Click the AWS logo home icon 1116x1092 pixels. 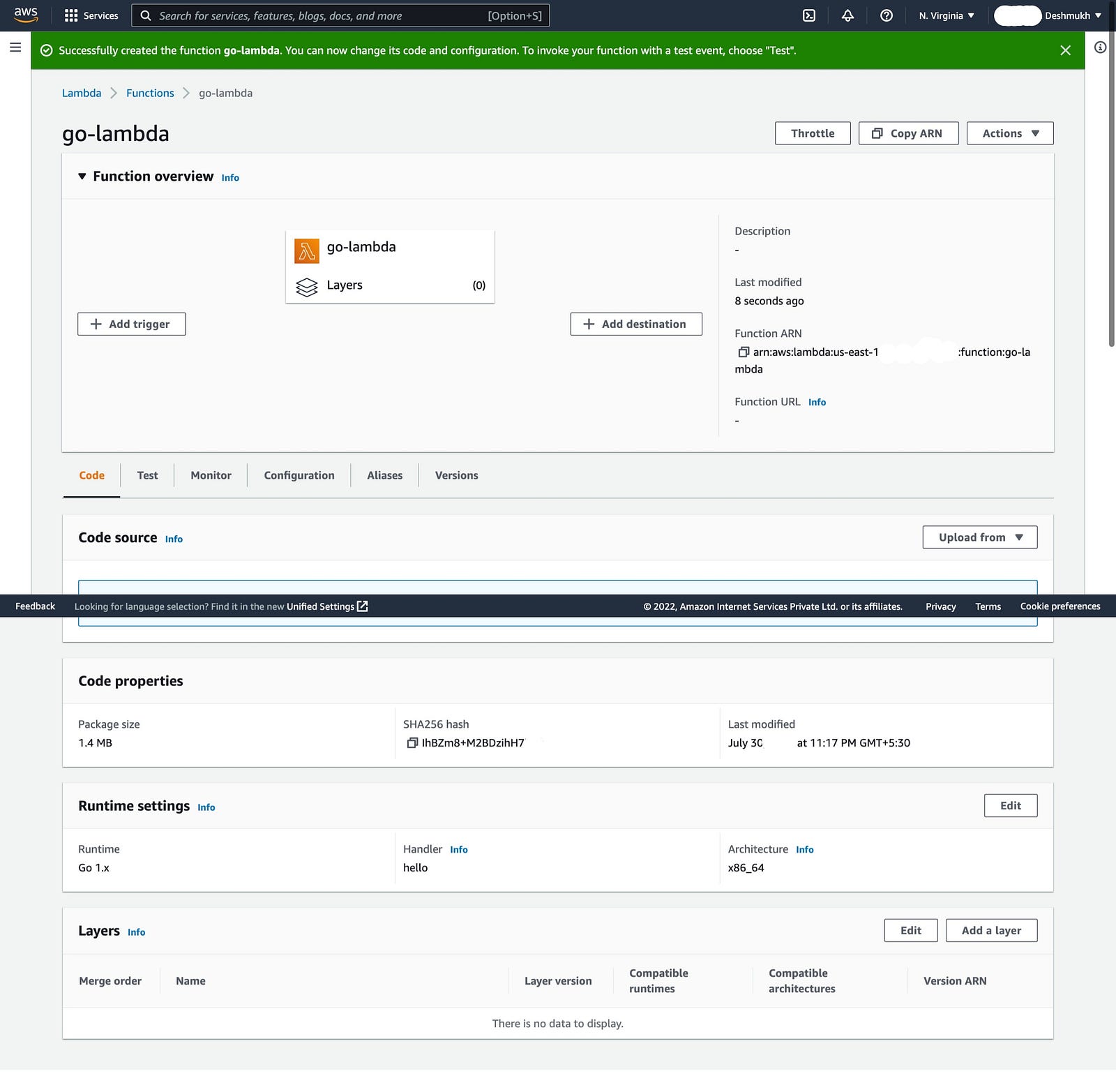tap(26, 15)
